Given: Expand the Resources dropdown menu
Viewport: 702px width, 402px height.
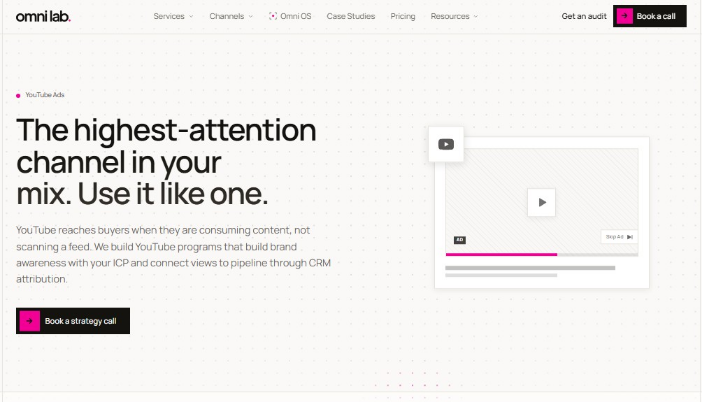Looking at the screenshot, I should pos(454,16).
